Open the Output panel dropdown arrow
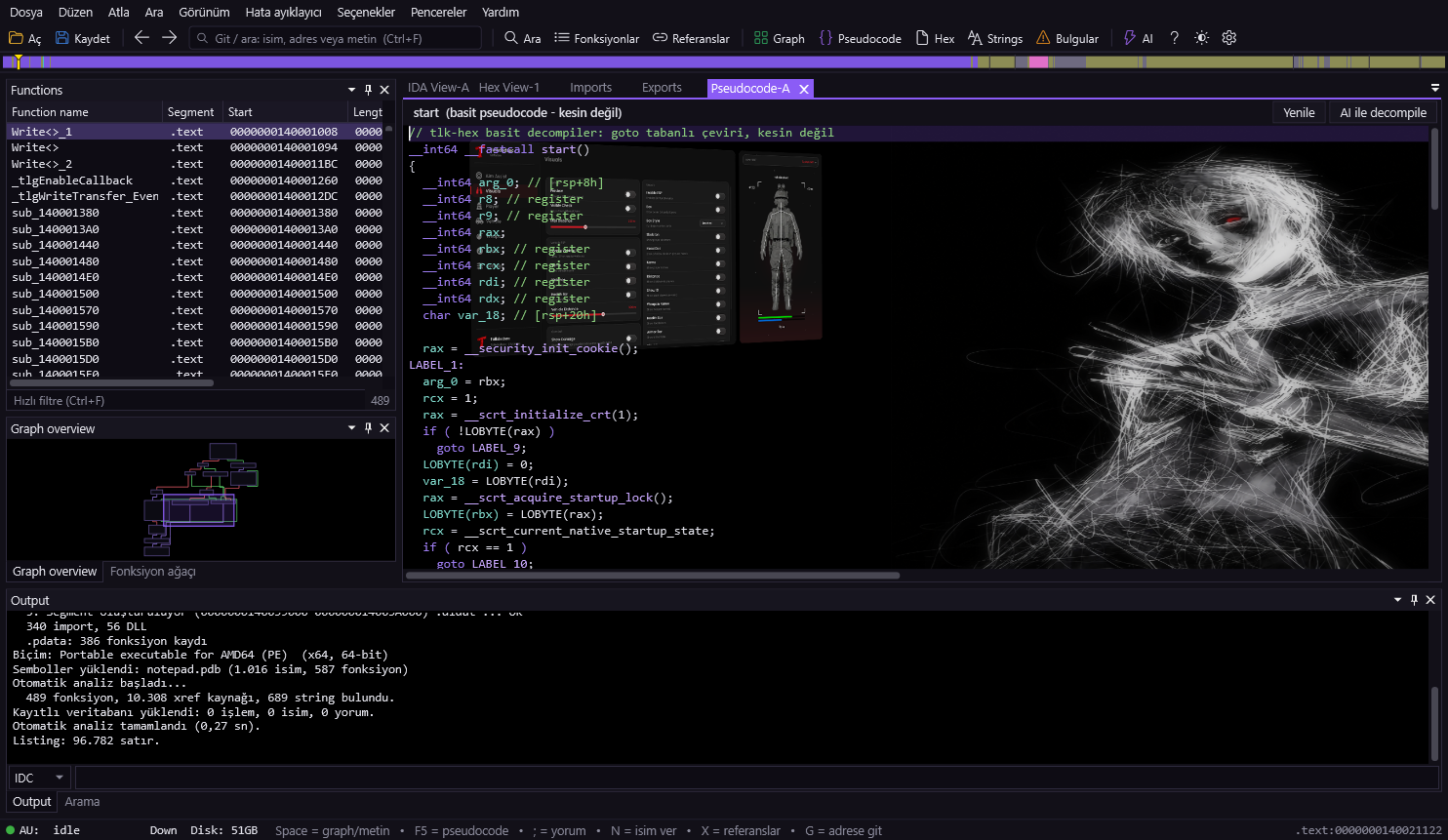This screenshot has height=840, width=1448. point(1397,600)
